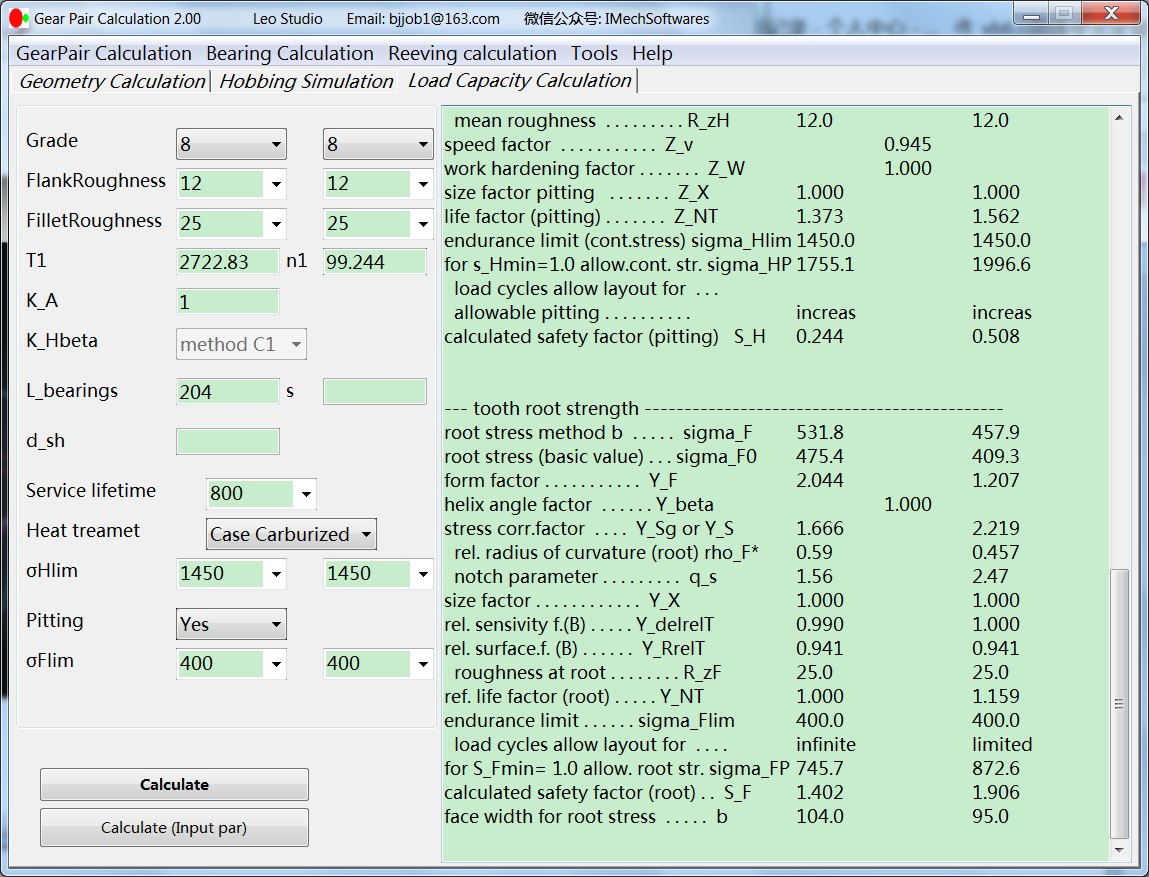
Task: Click the 'rel. surface.f. (B) Y_RrelT' line
Action: click(731, 648)
